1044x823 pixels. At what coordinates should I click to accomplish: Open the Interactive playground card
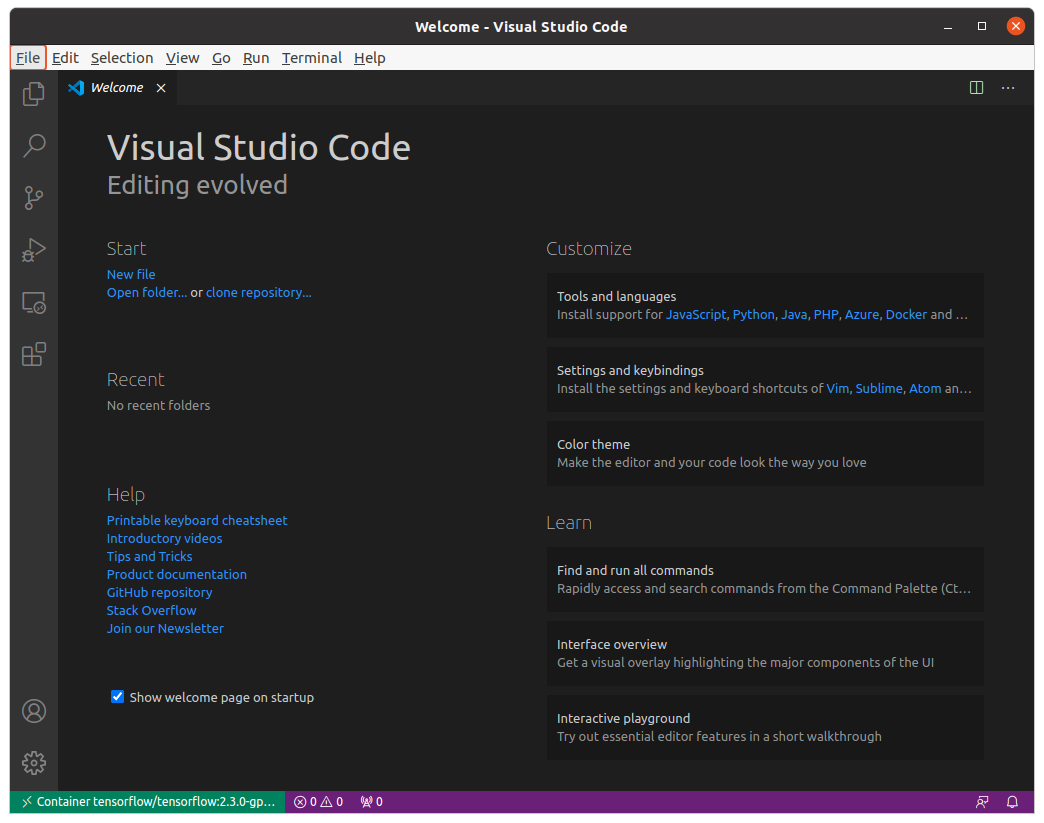[x=765, y=727]
